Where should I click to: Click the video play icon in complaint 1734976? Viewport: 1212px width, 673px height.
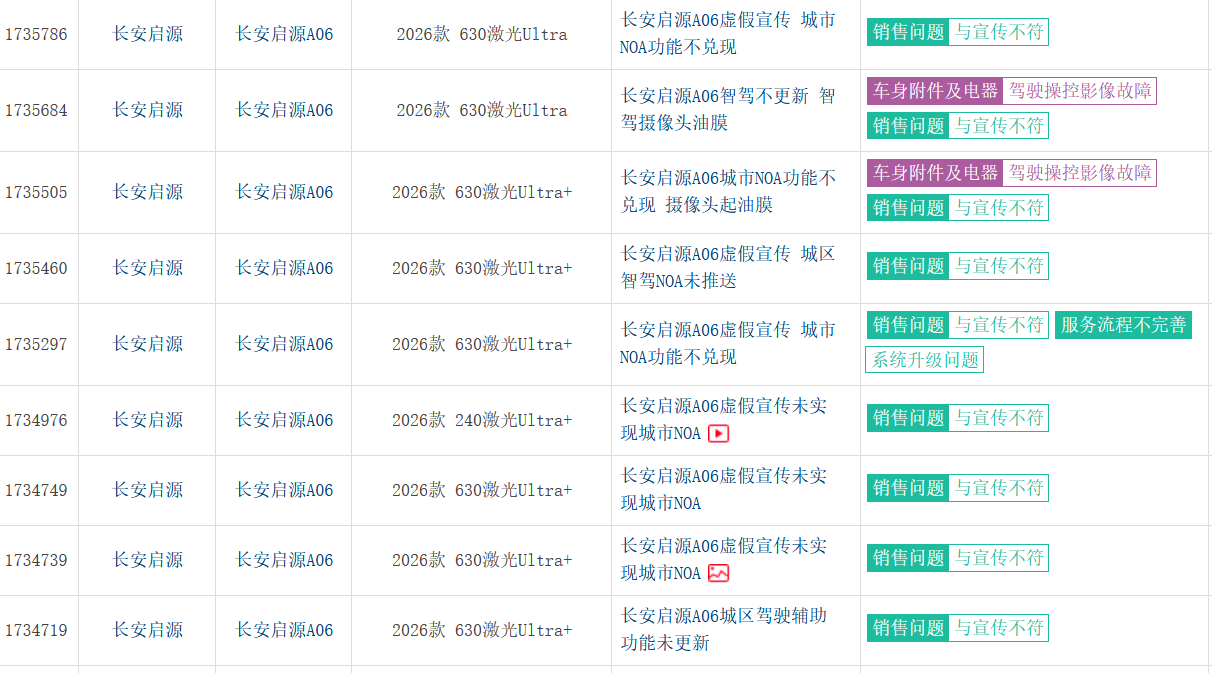718,433
